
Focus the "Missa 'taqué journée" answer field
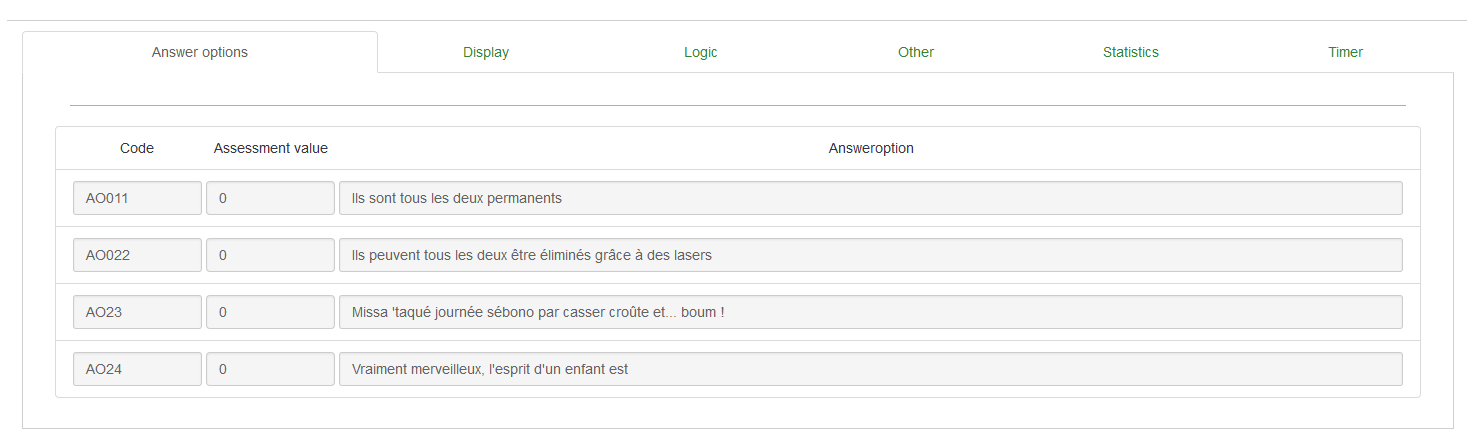coord(870,312)
